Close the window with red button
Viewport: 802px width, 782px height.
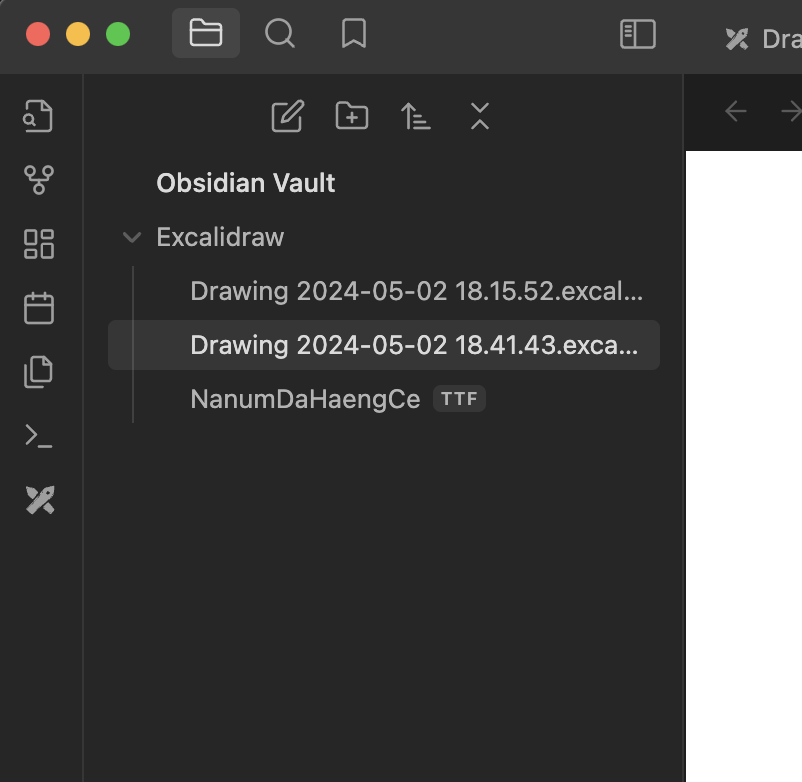(x=38, y=34)
